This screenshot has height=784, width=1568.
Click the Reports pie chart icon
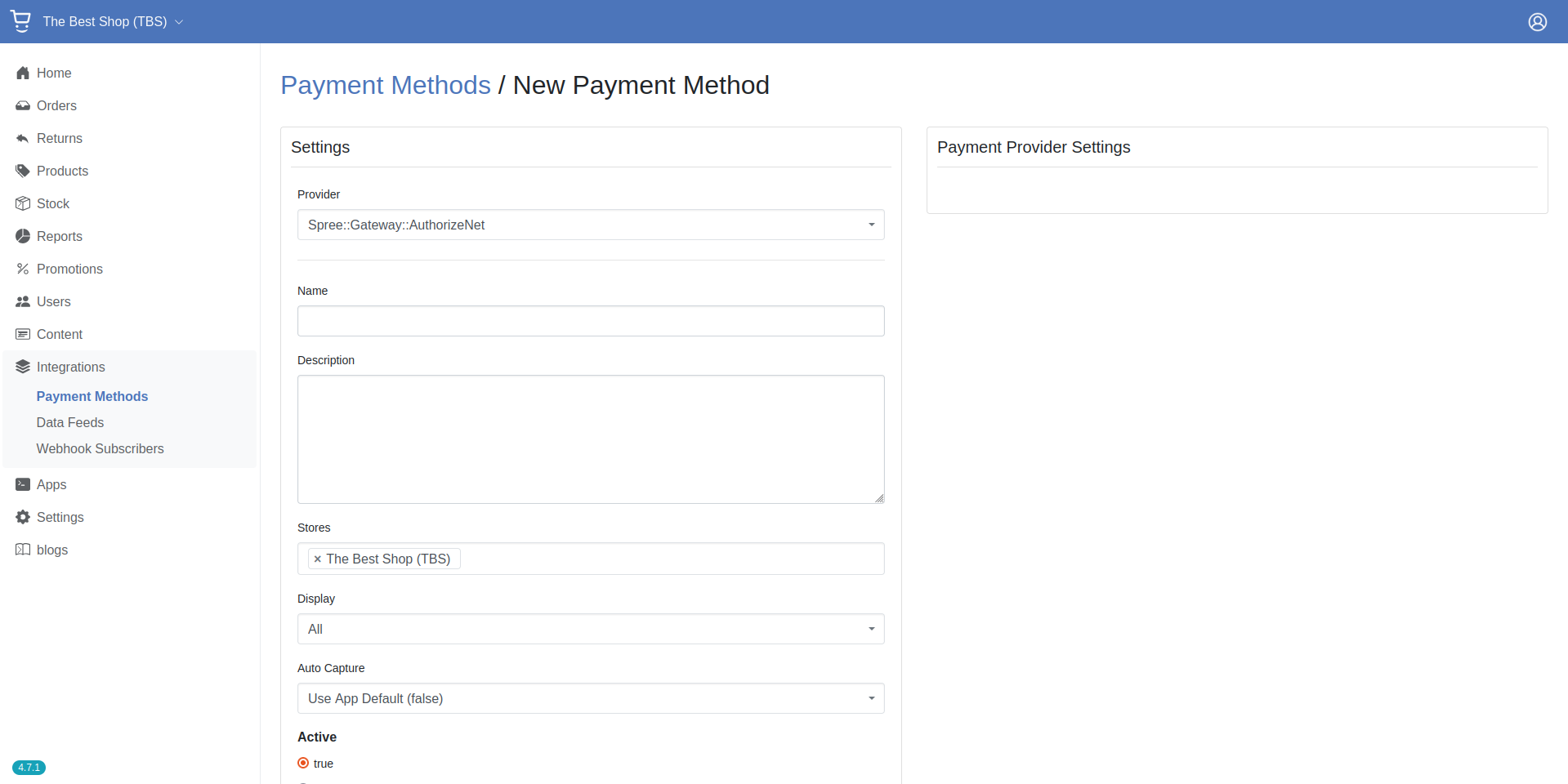point(23,237)
